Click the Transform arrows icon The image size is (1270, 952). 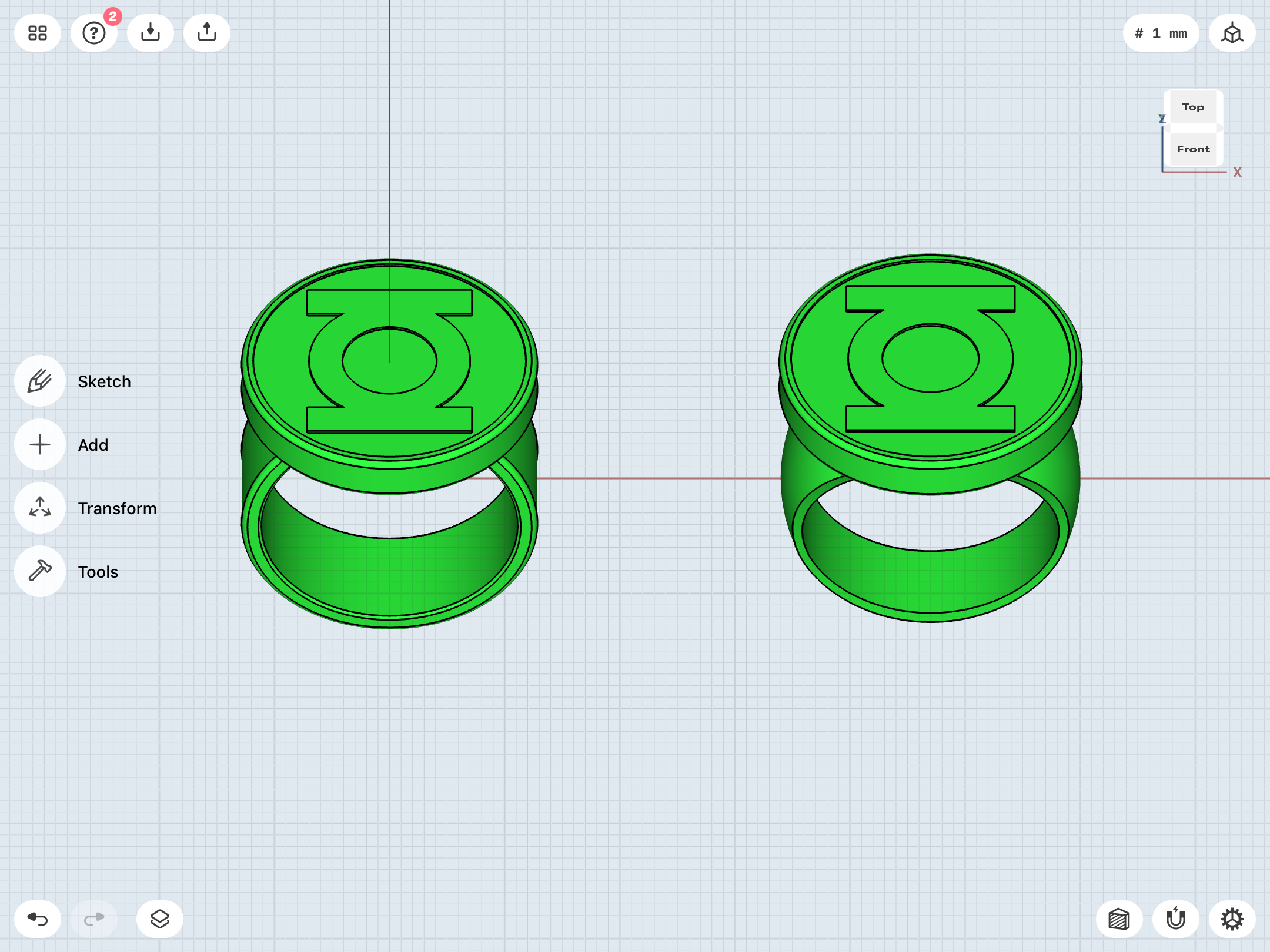(40, 508)
